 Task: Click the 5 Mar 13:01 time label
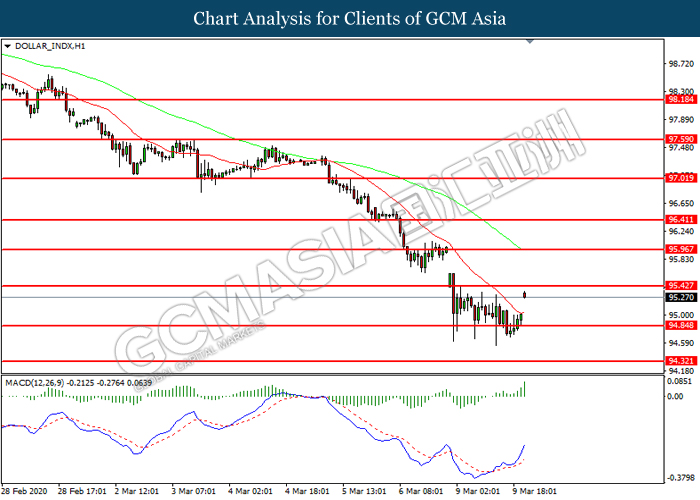click(x=364, y=491)
